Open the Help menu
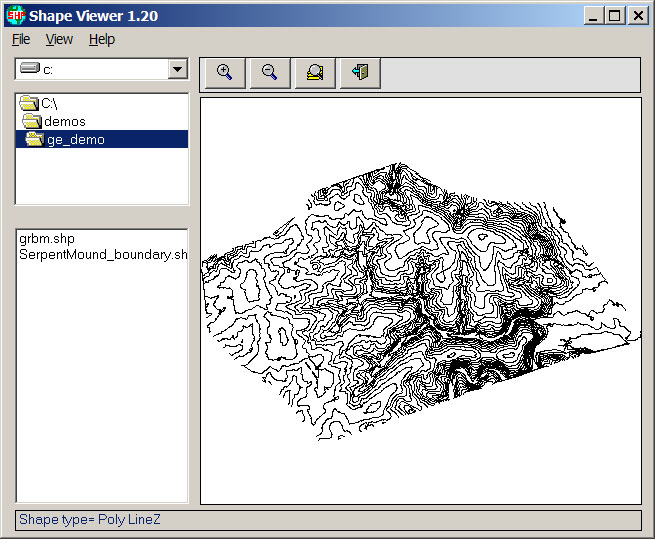 click(102, 40)
